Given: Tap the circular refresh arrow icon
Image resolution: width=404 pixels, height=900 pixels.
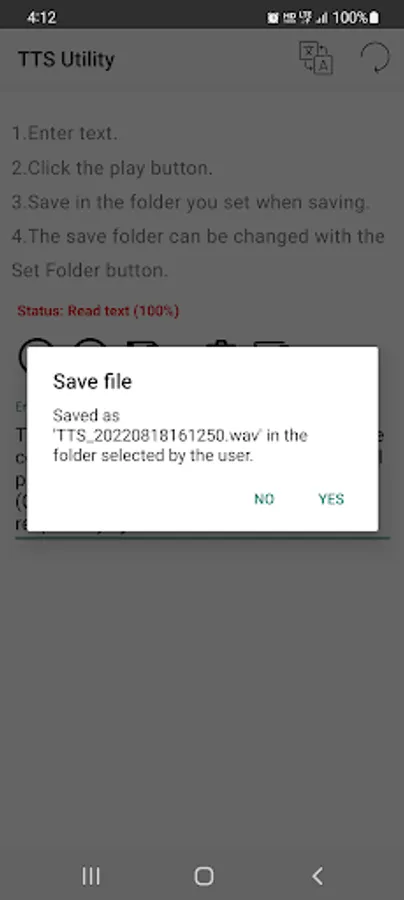Looking at the screenshot, I should click(x=375, y=57).
